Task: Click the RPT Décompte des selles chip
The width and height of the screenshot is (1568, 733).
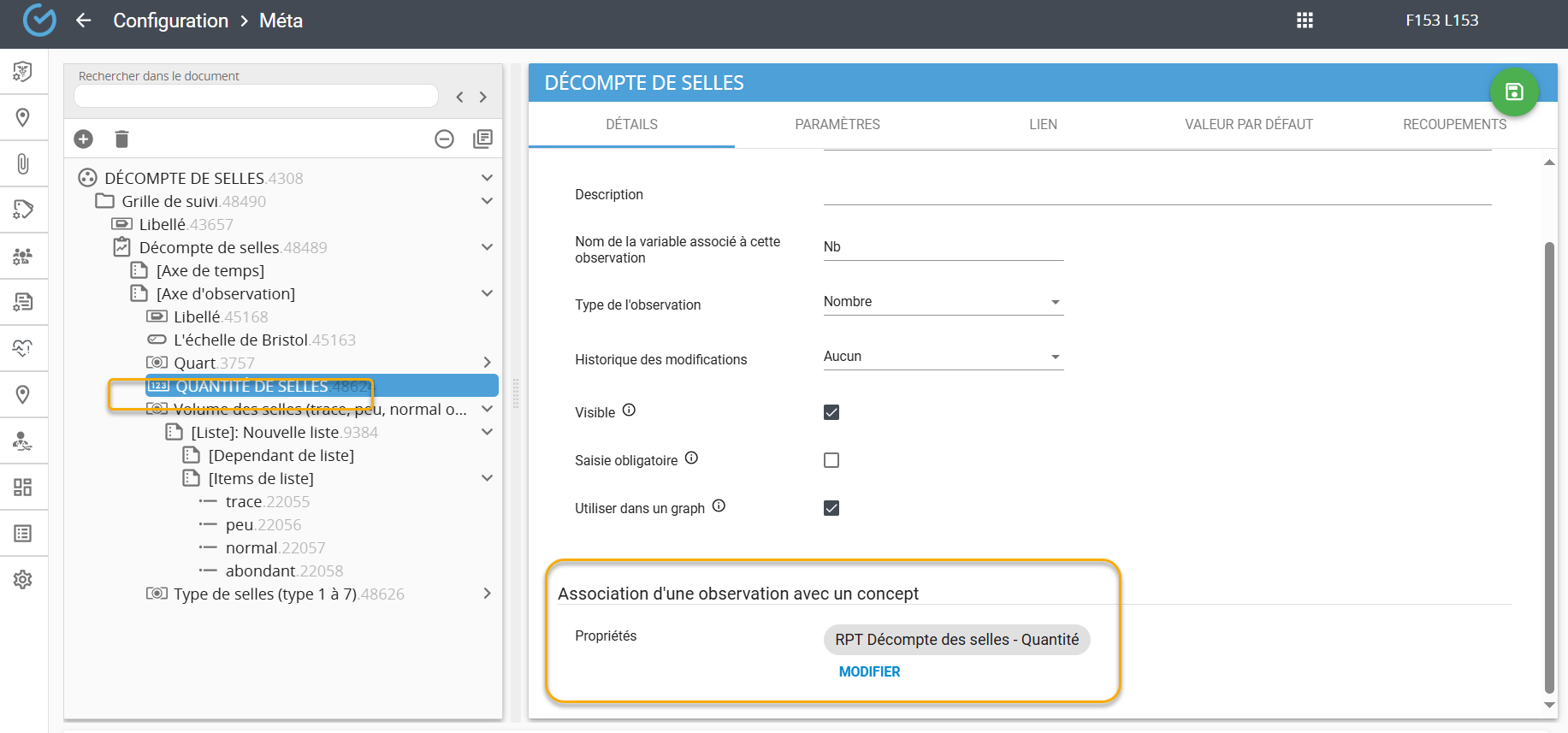Action: pos(956,640)
